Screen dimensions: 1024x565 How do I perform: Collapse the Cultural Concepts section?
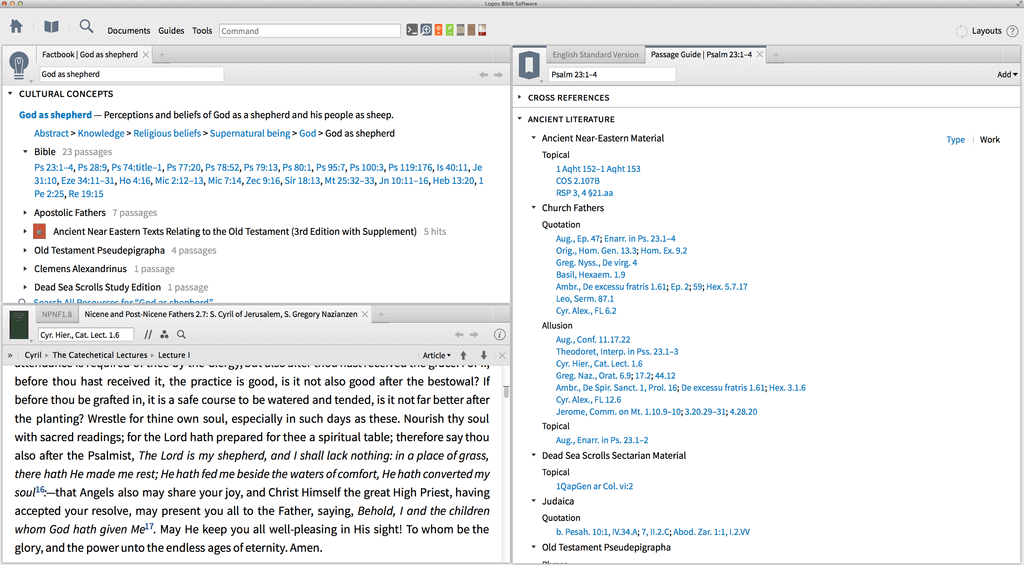coord(10,94)
